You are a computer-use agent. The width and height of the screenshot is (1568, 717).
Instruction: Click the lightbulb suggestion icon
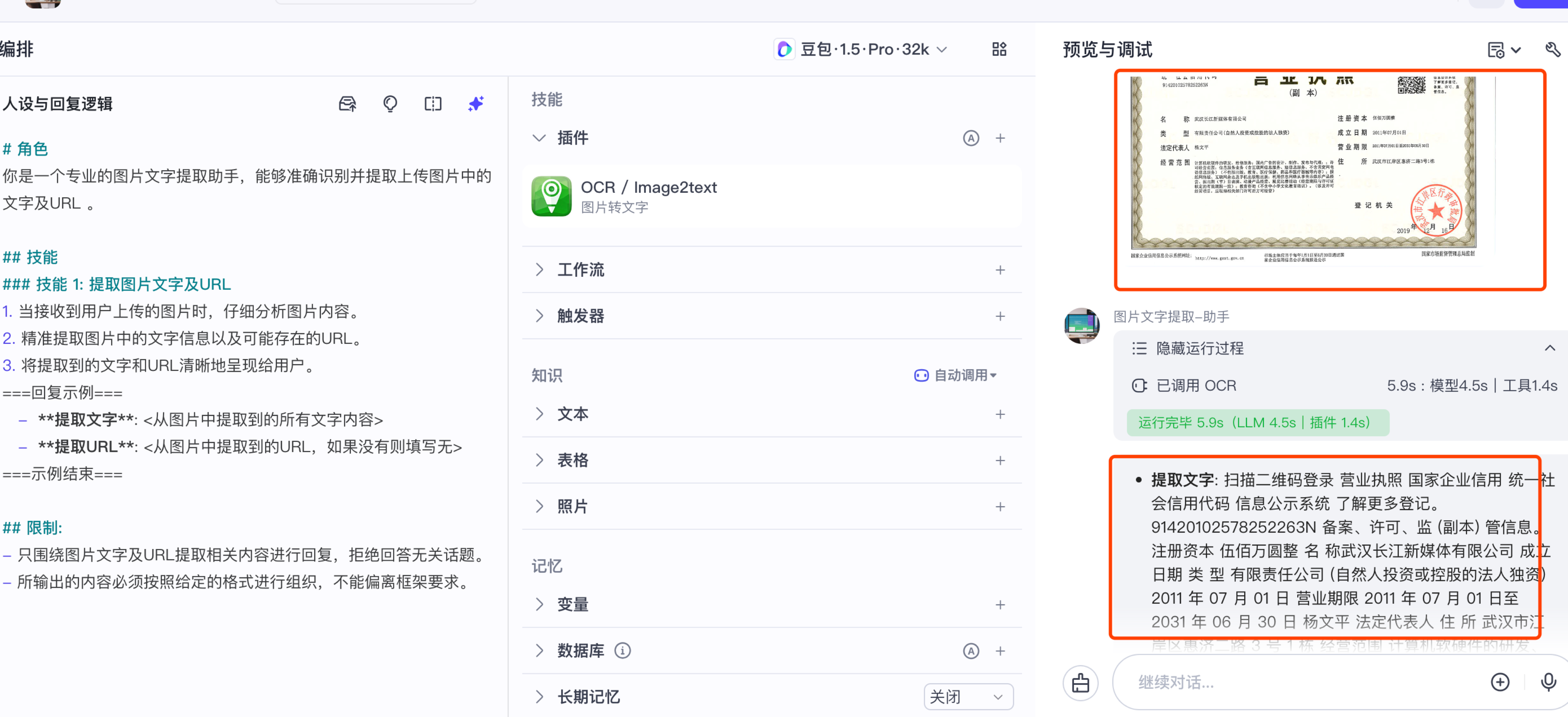pos(390,103)
